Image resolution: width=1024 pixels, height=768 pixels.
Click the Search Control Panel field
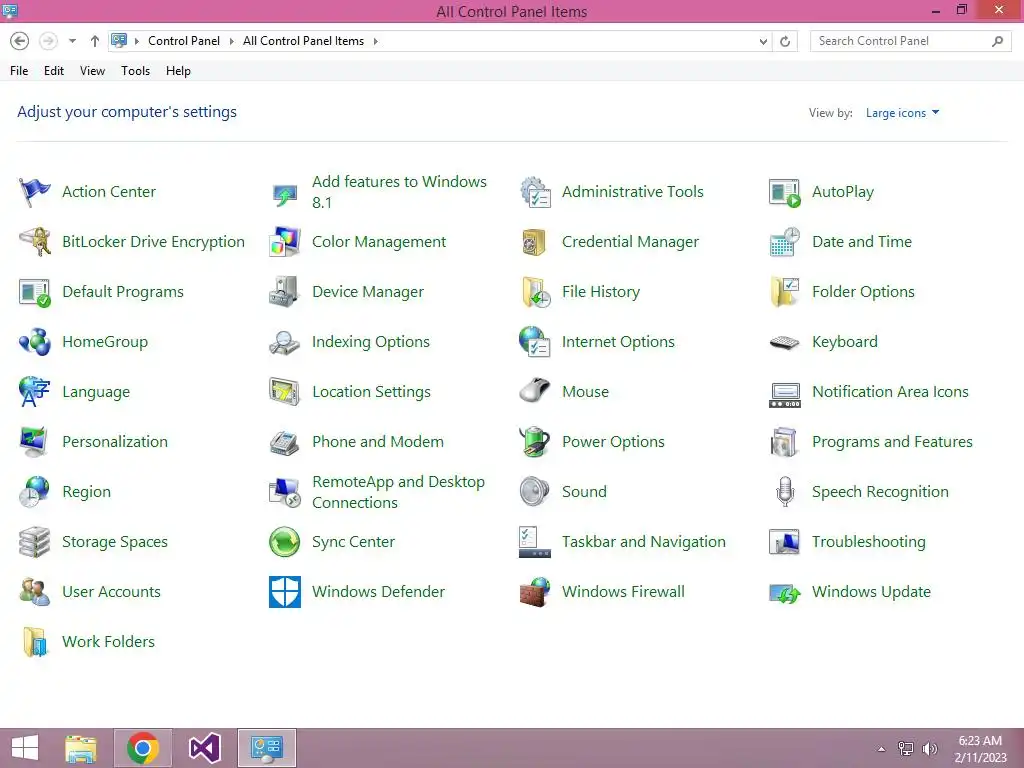pyautogui.click(x=910, y=41)
